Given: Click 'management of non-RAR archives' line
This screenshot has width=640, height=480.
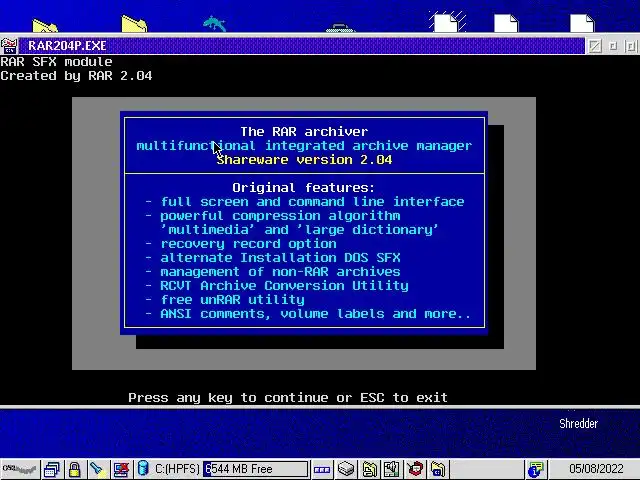Looking at the screenshot, I should 280,271.
